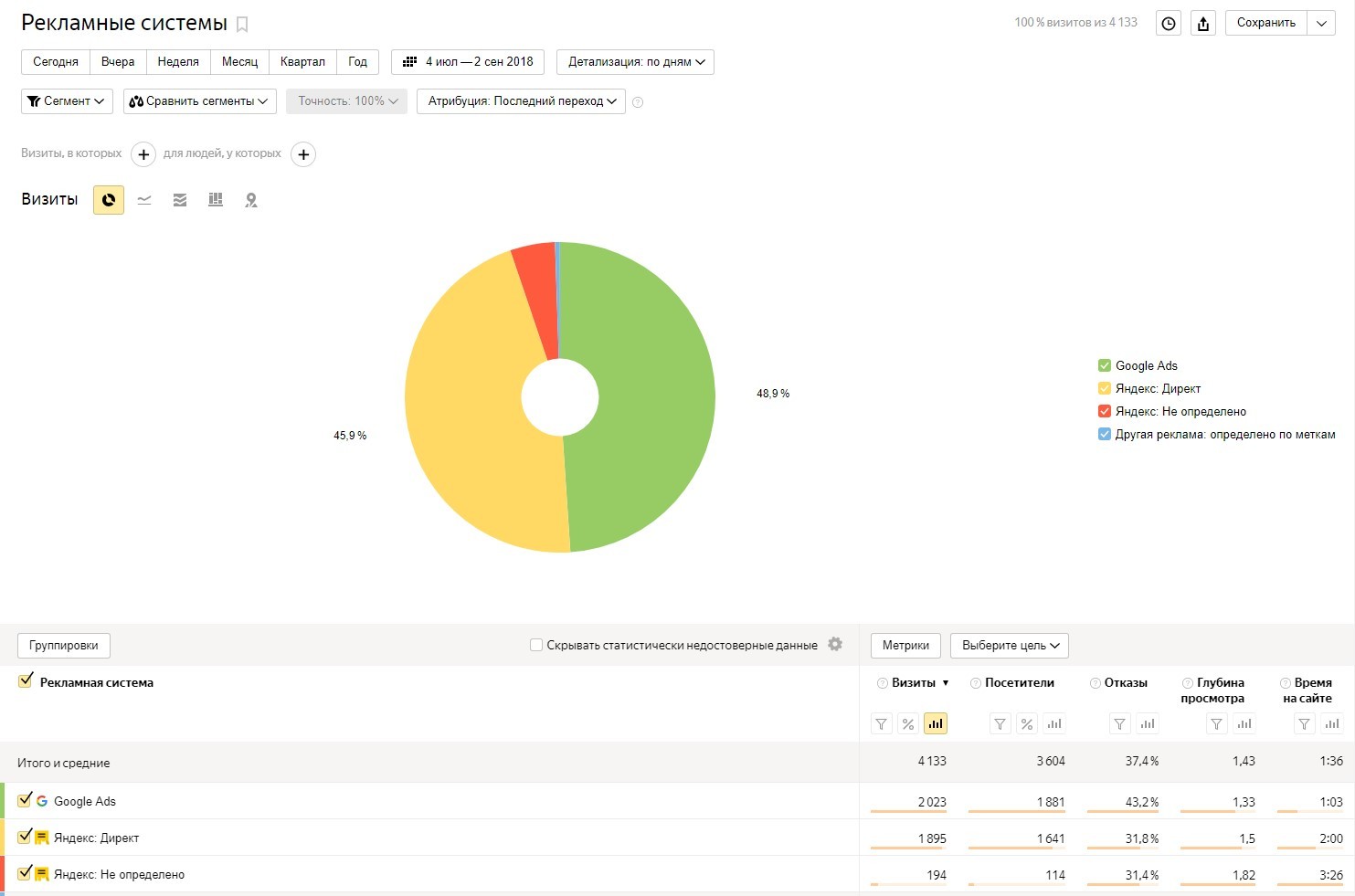Viewport: 1355px width, 896px height.
Task: Sort the table by Отказы column
Action: (x=1126, y=683)
